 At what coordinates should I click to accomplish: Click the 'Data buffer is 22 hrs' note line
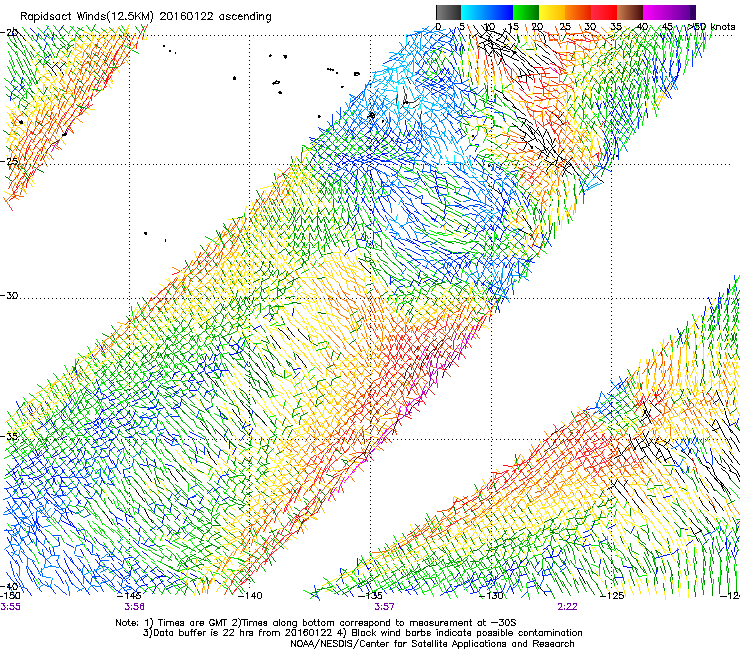[x=362, y=633]
